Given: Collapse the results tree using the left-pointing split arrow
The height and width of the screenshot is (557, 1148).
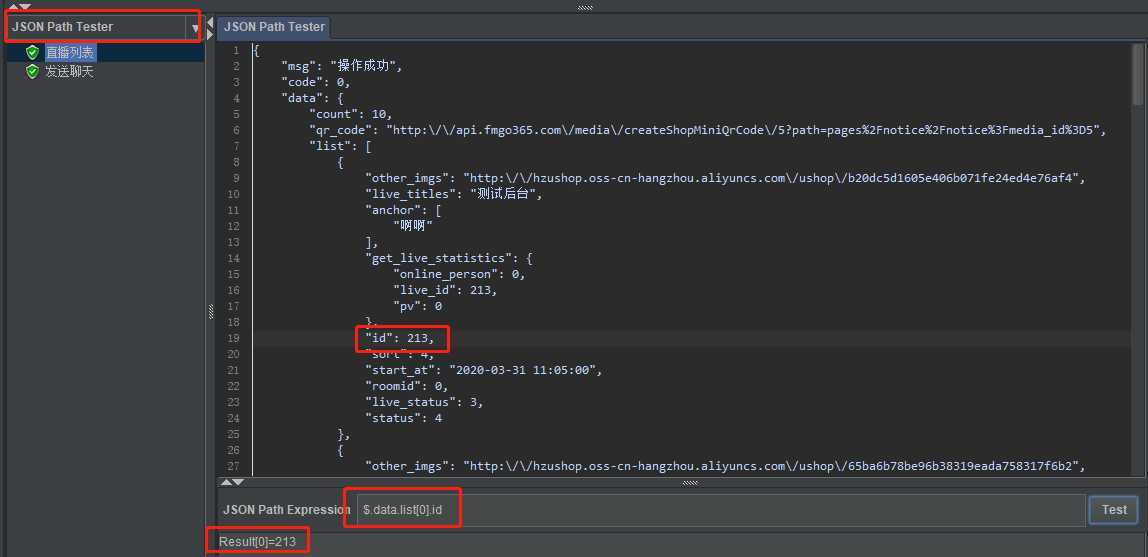Looking at the screenshot, I should click(x=210, y=23).
